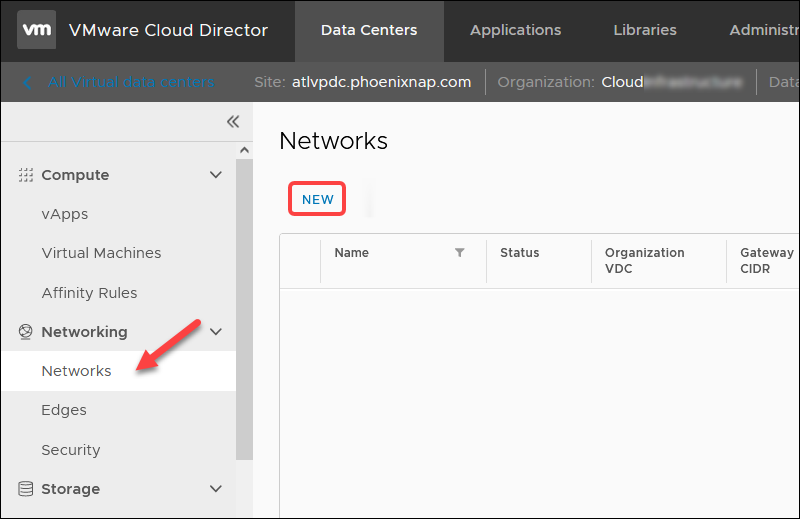Click the site name atlvpdc.phoenixnap.com
Viewport: 800px width, 519px height.
pos(381,82)
